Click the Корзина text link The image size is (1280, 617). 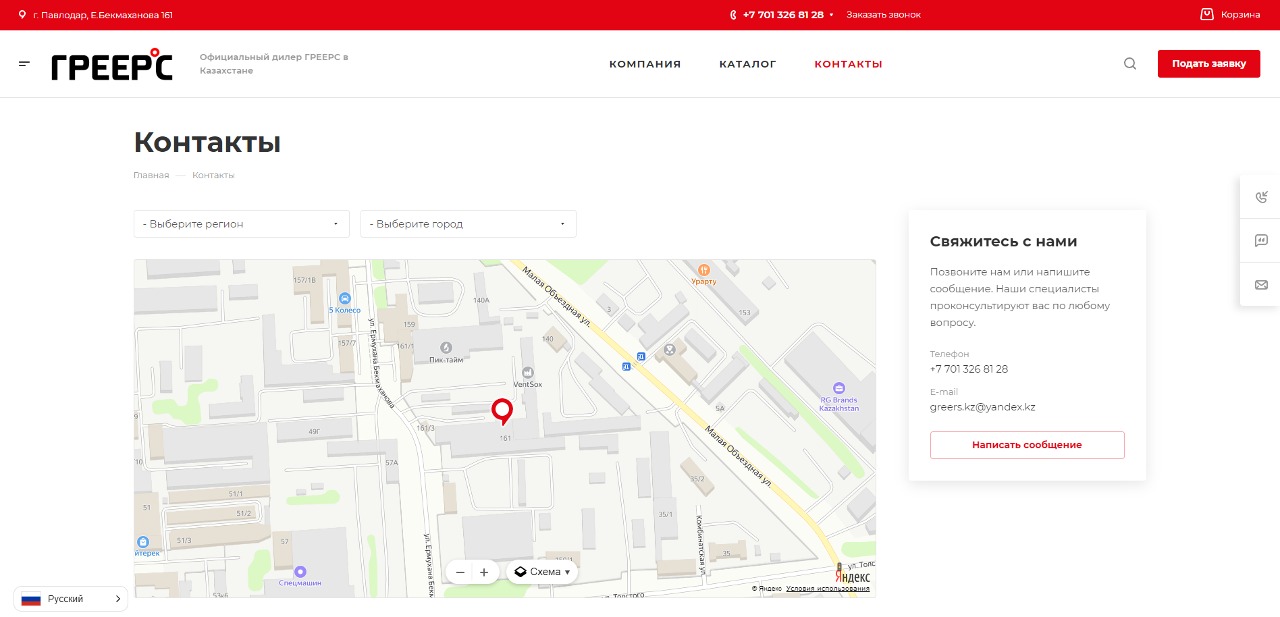[x=1240, y=15]
